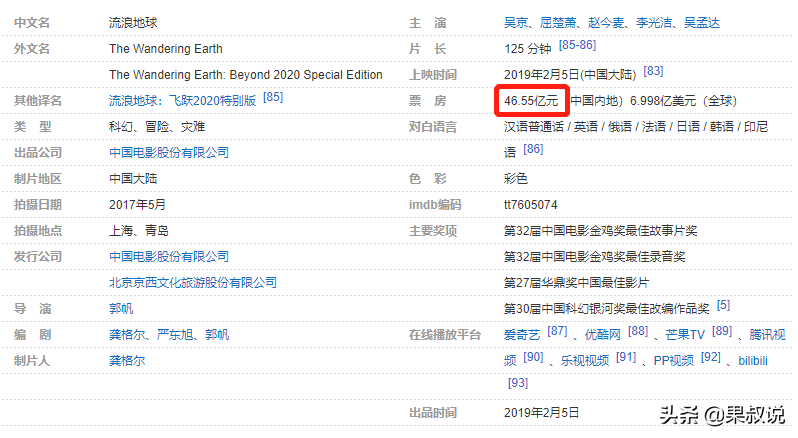The width and height of the screenshot is (798, 438).
Task: Open the 乐视视频 platform link
Action: coord(585,361)
